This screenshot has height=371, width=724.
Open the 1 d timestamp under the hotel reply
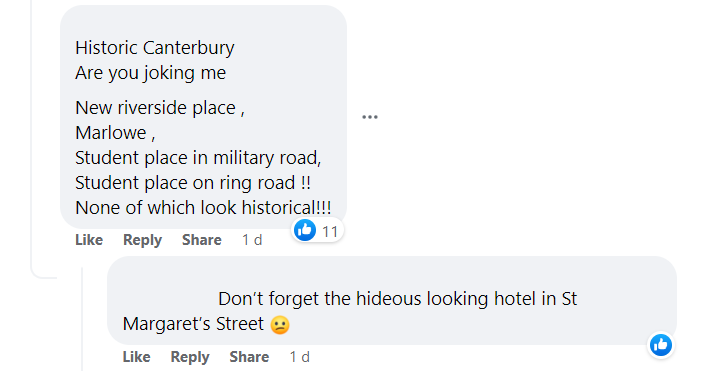pyautogui.click(x=300, y=357)
